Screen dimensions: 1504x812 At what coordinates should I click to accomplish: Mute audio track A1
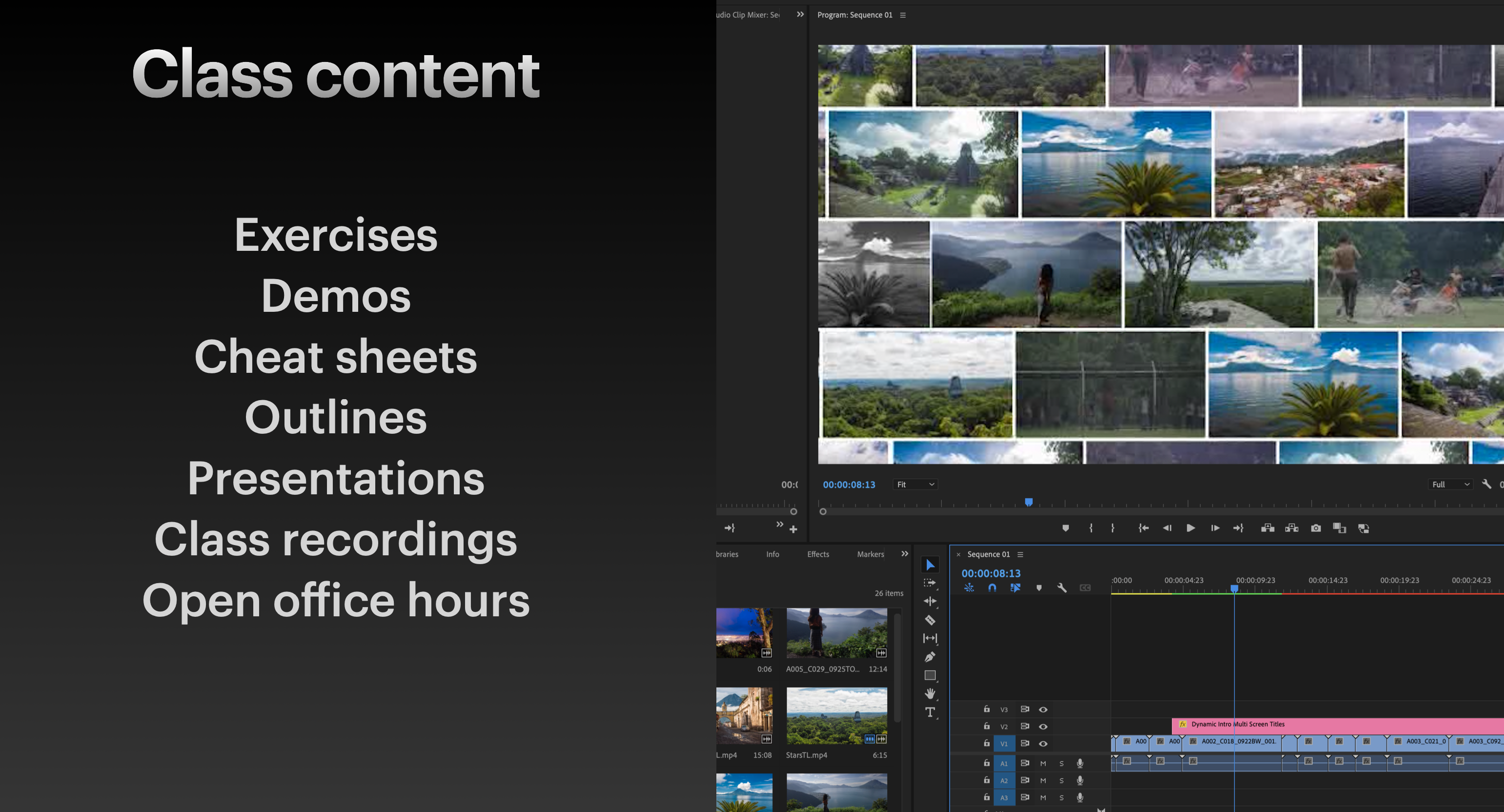point(1043,764)
